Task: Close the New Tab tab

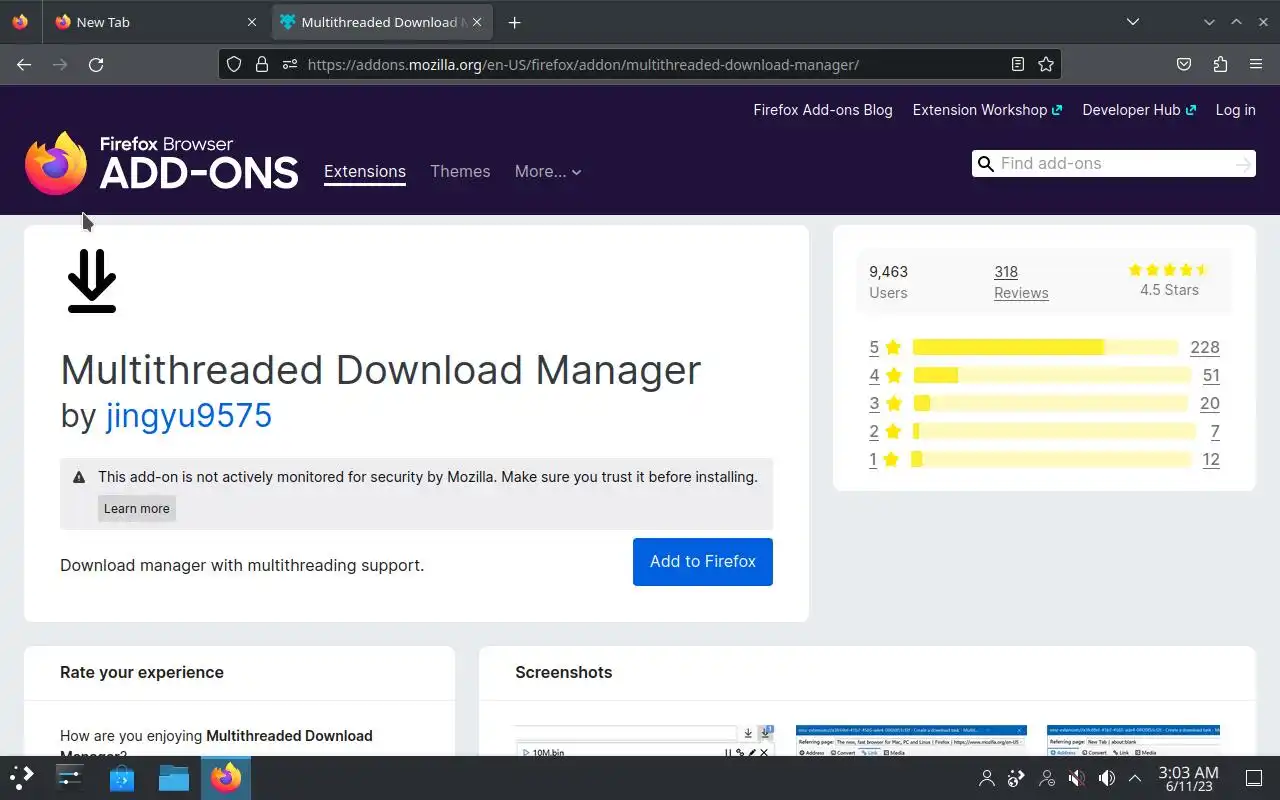Action: (x=251, y=22)
